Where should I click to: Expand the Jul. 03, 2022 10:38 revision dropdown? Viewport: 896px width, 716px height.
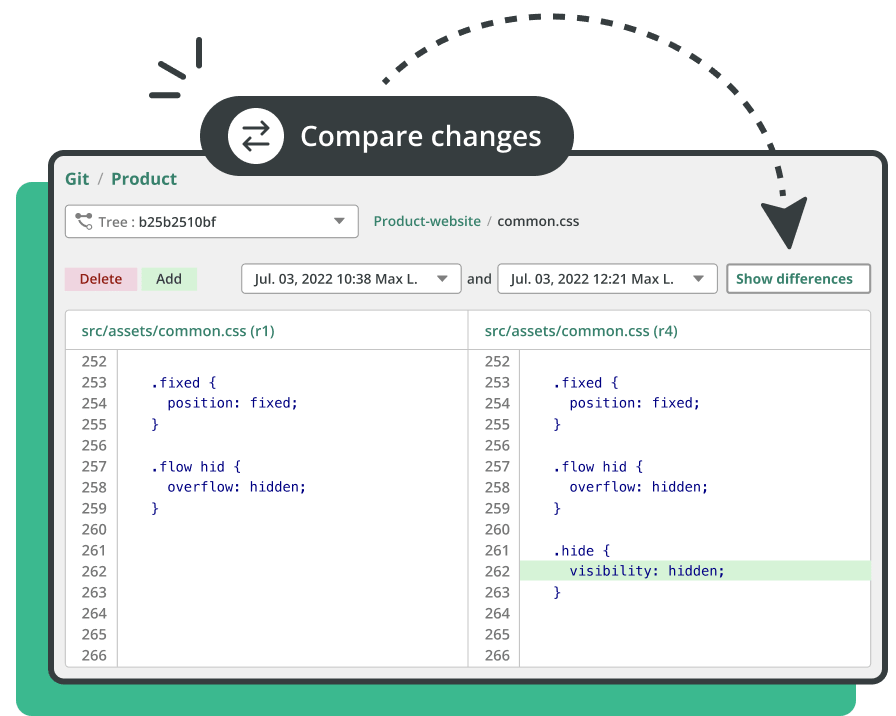click(442, 279)
